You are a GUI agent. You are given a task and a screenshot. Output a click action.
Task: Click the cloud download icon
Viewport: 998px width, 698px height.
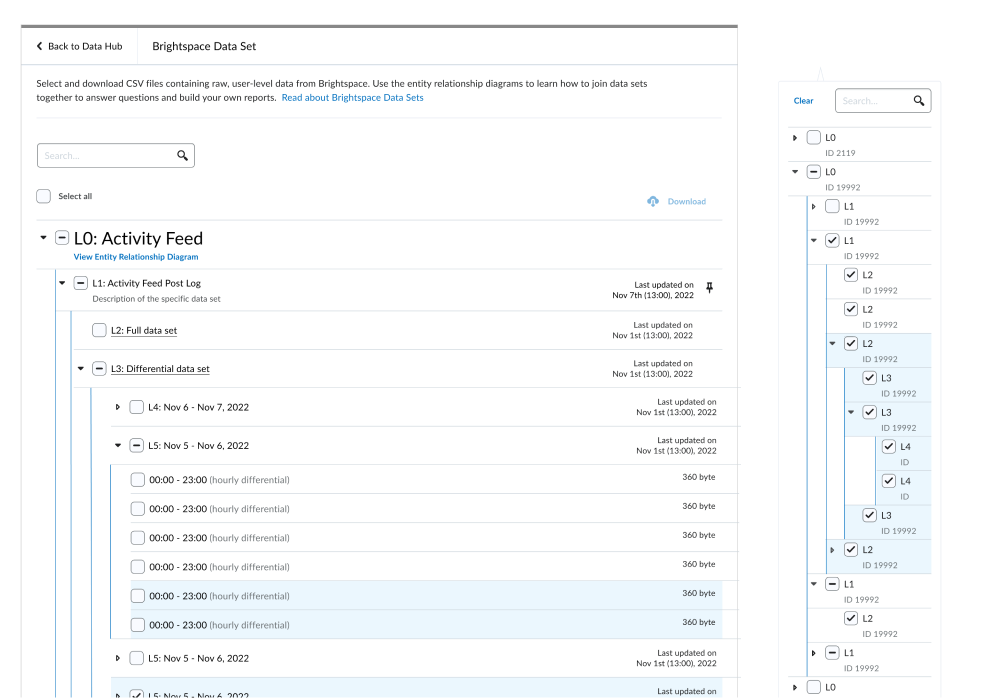[653, 201]
